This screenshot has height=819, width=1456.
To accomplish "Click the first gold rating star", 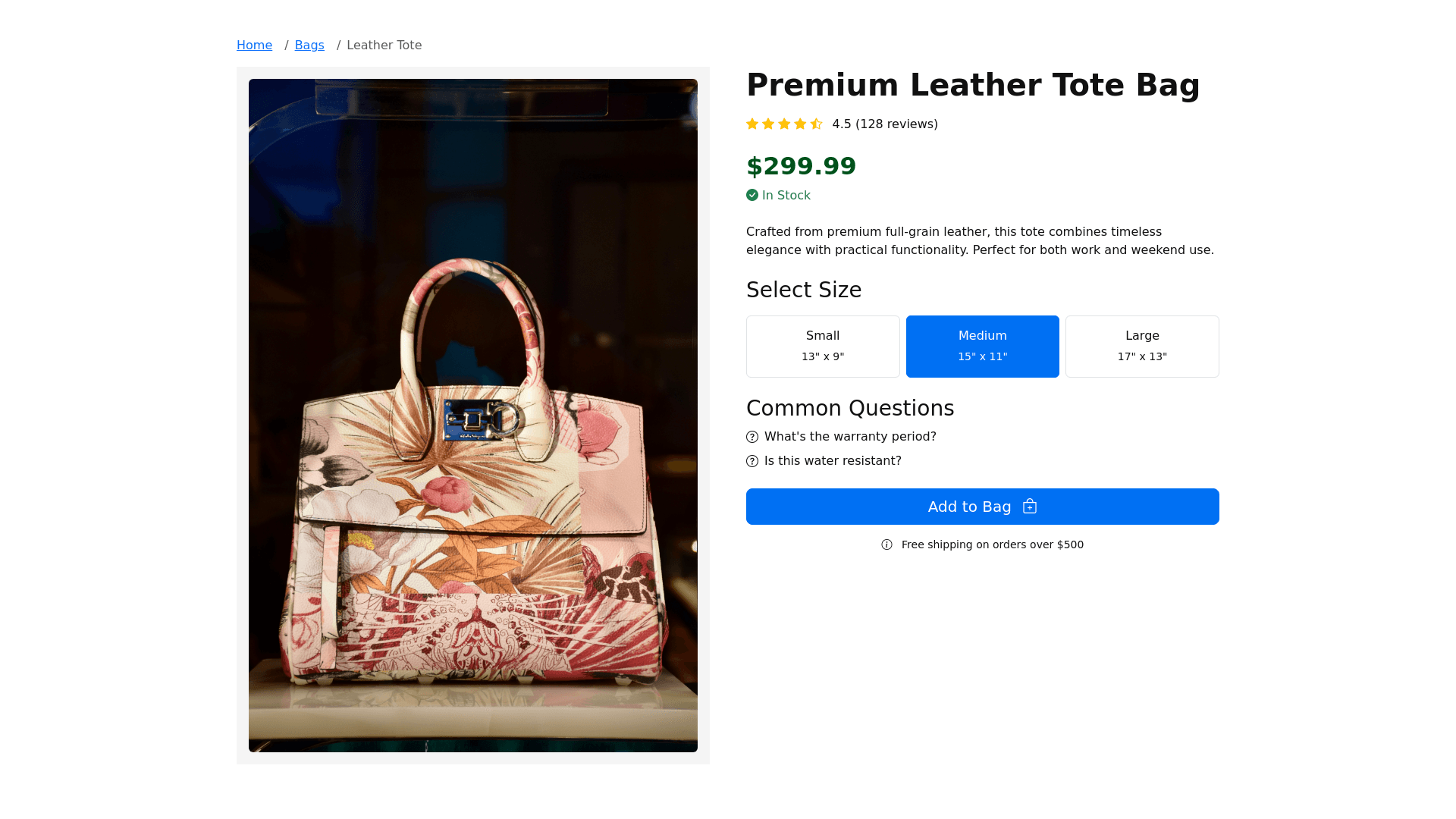I will (752, 124).
